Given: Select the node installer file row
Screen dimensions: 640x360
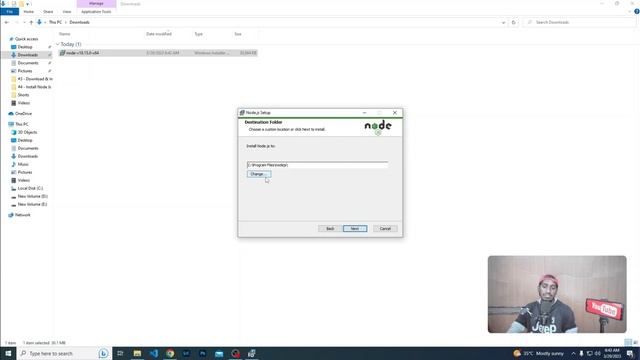Looking at the screenshot, I should click(x=158, y=53).
